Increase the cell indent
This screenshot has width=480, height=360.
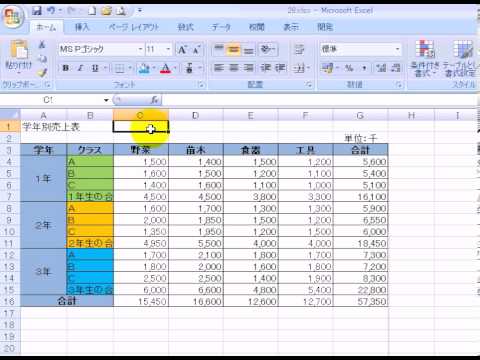(280, 68)
